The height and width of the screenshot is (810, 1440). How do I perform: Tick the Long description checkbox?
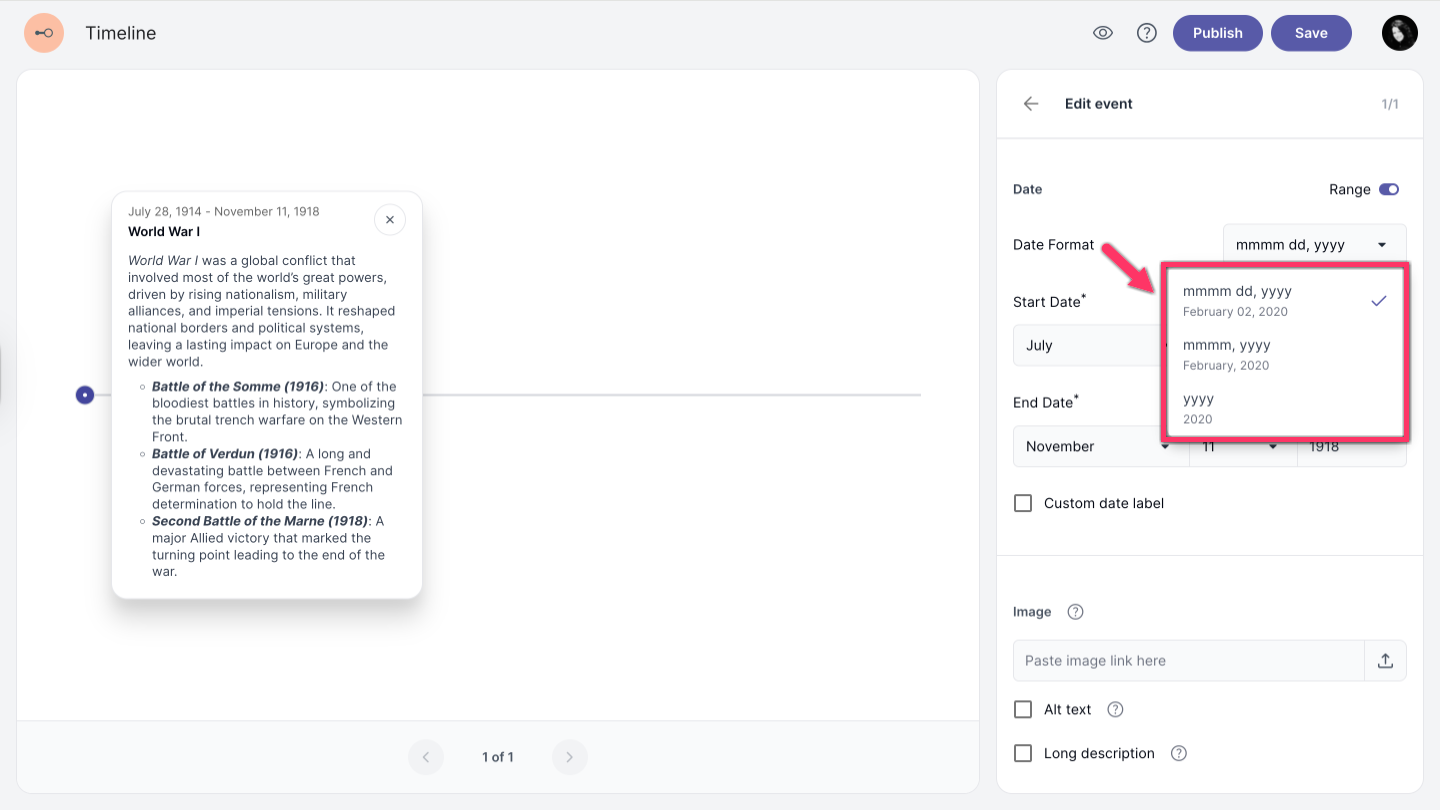point(1023,753)
